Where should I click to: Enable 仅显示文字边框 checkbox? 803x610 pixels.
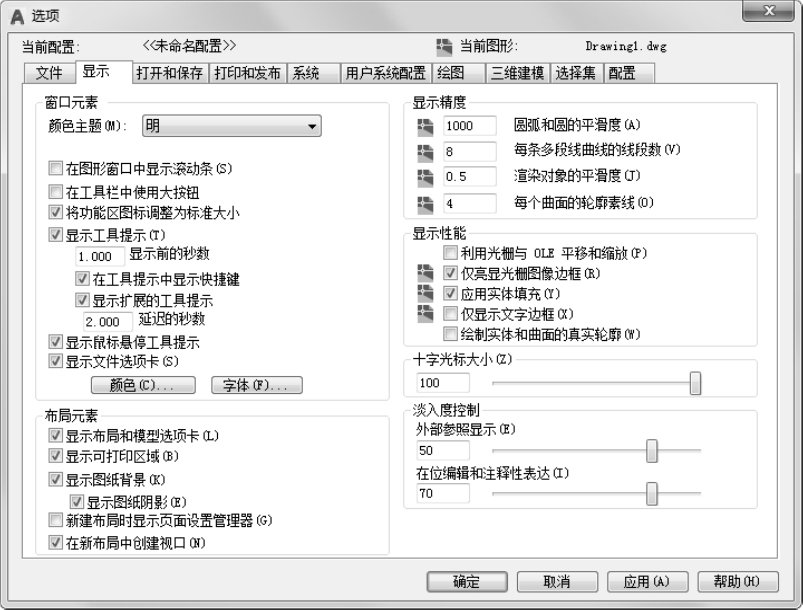pos(450,313)
